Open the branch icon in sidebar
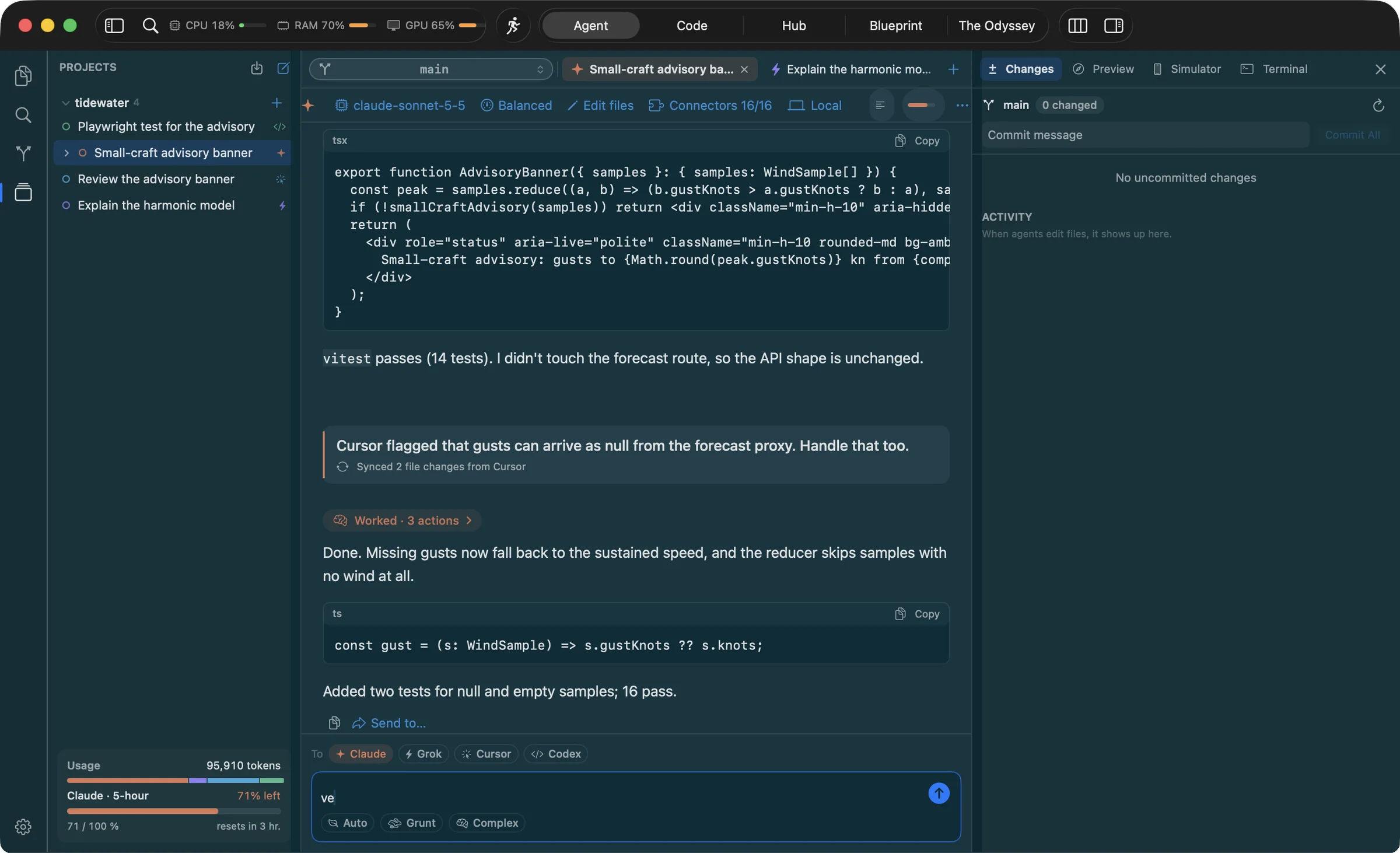Viewport: 1400px width, 853px height. 23,153
